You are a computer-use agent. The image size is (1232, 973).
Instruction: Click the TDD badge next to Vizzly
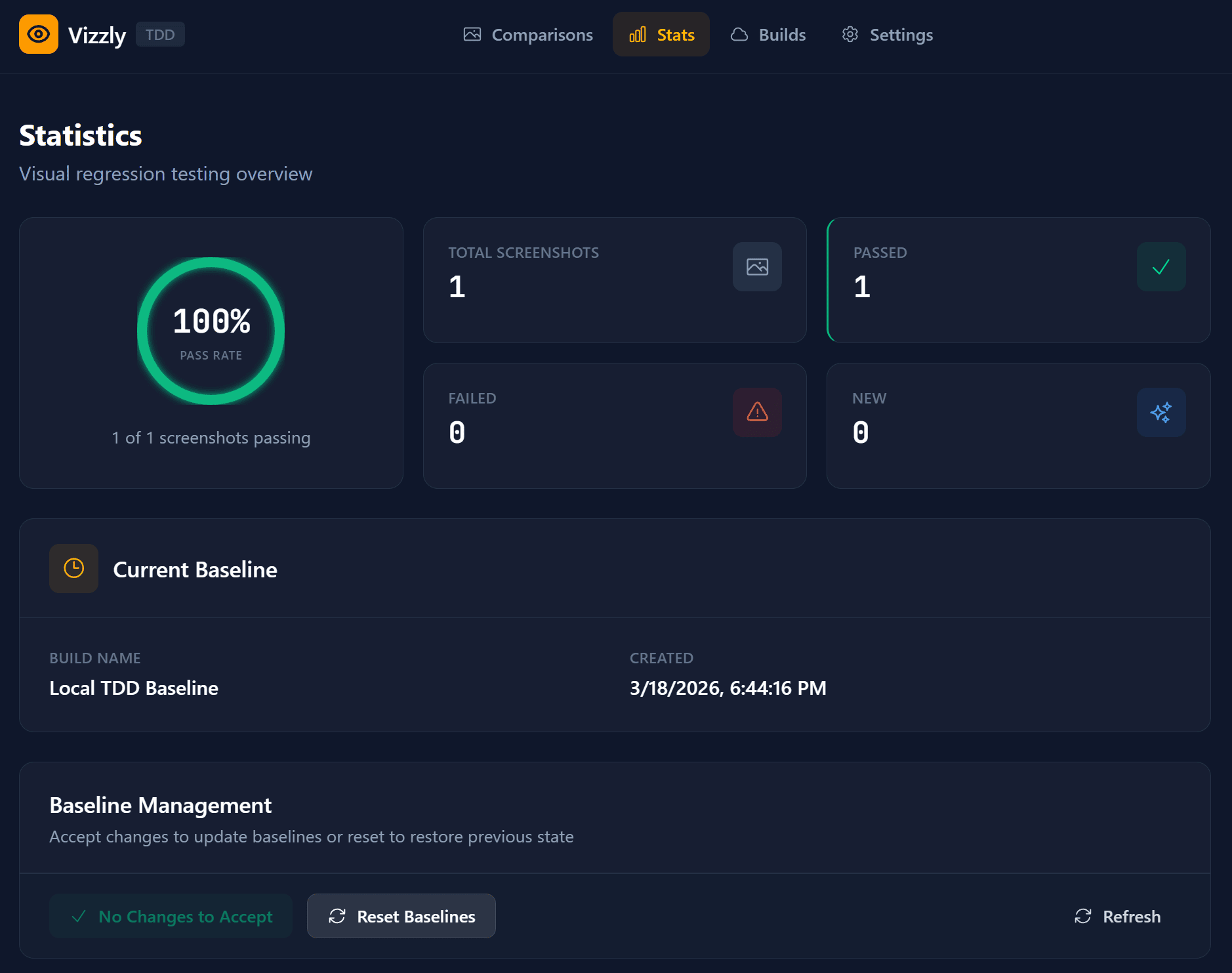[x=160, y=35]
